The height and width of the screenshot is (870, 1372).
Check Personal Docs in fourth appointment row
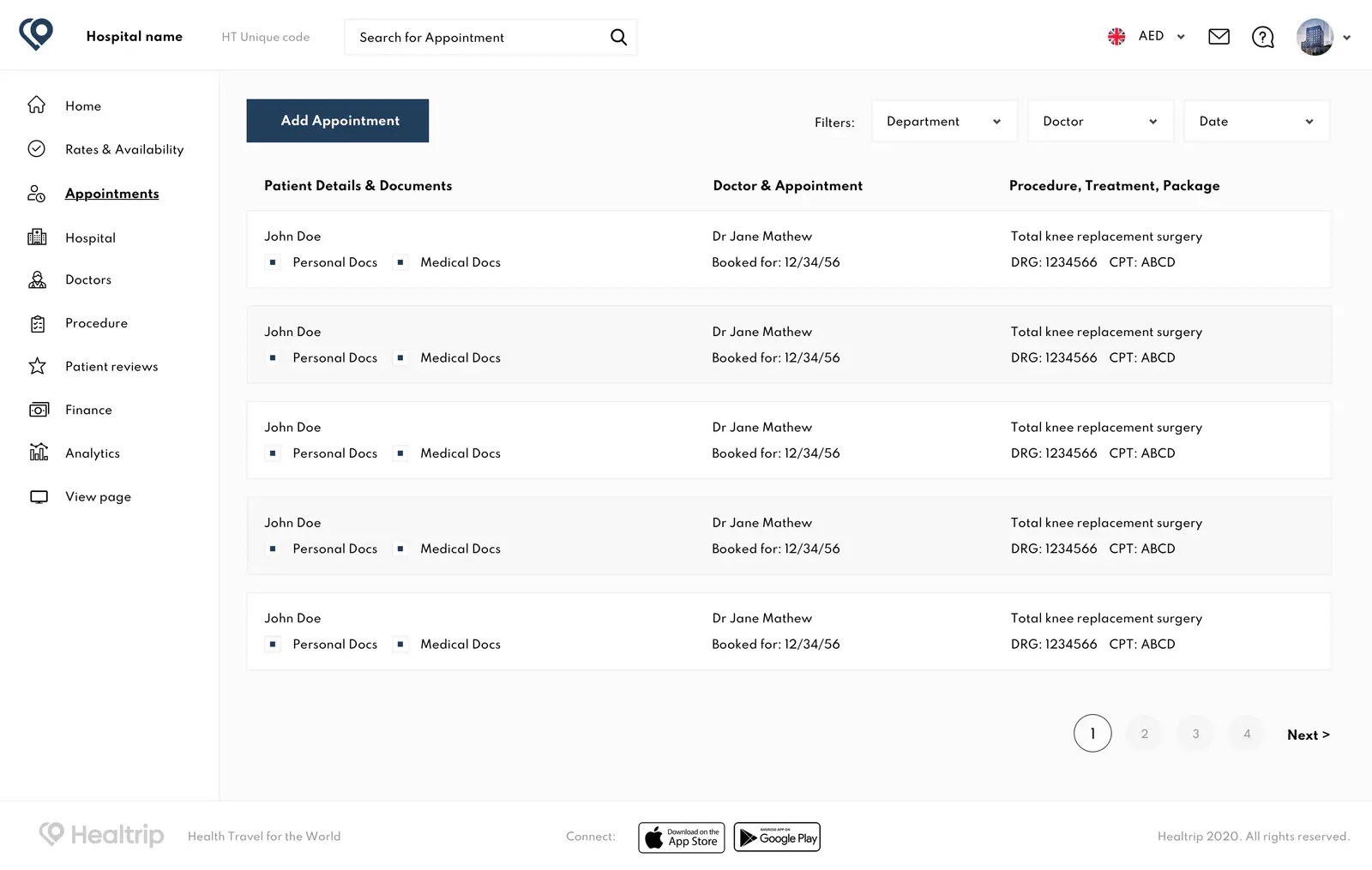coord(273,549)
